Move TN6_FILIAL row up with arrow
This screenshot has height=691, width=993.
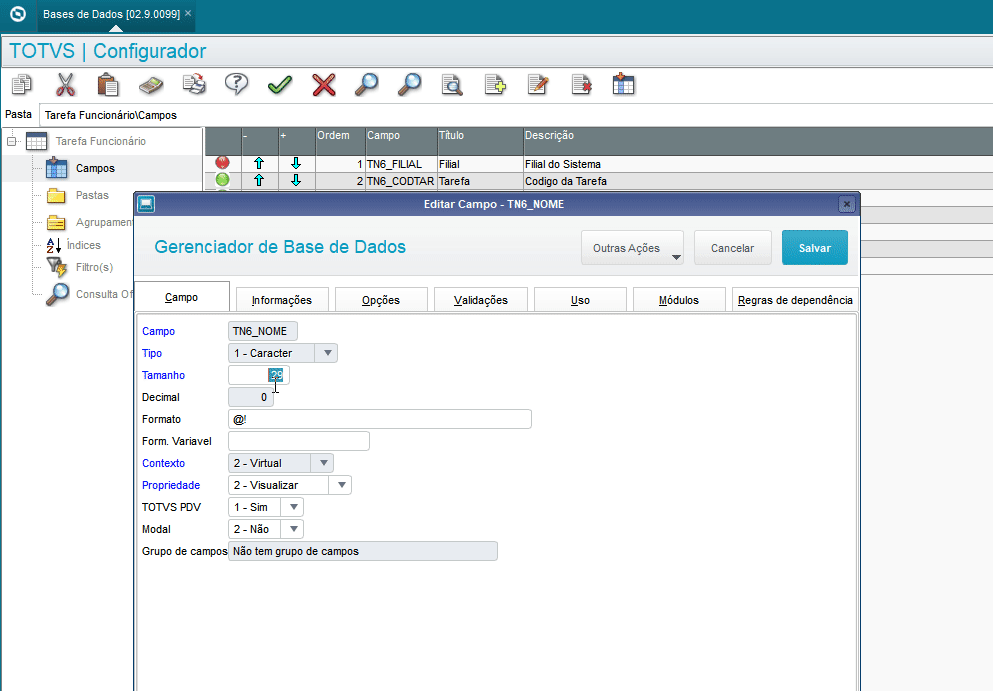(258, 163)
